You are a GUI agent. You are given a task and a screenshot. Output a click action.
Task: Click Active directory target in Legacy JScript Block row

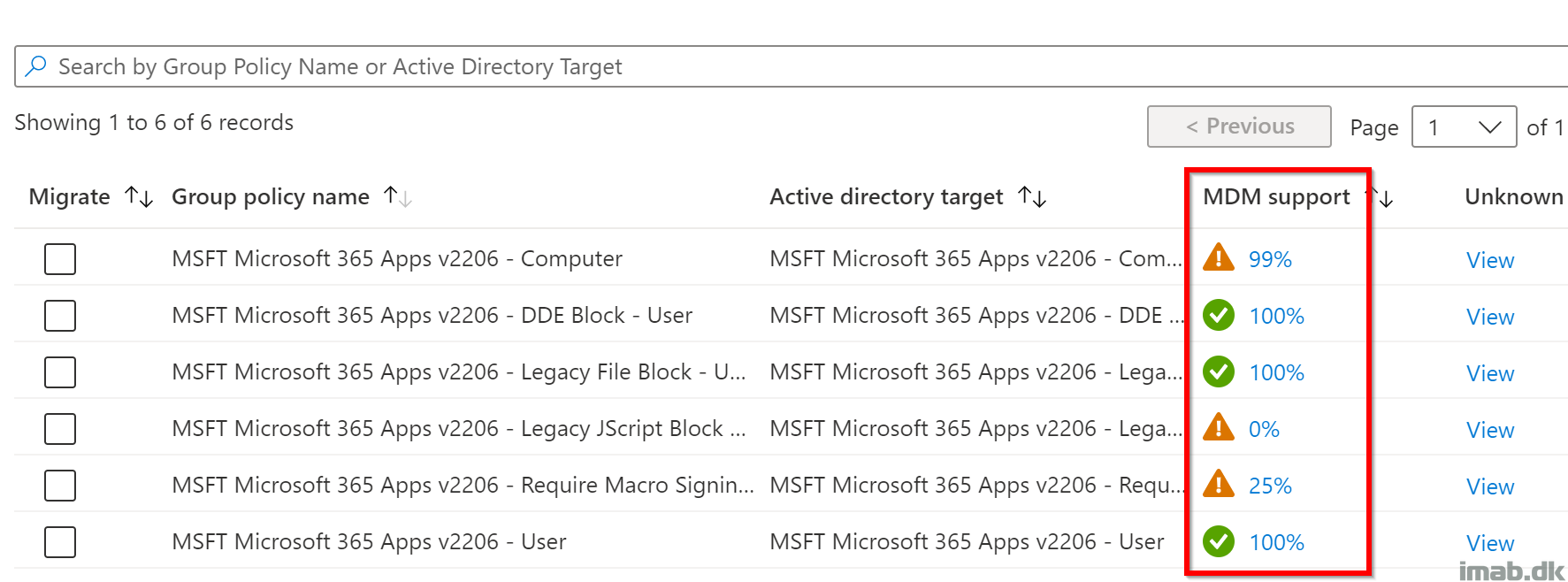976,428
